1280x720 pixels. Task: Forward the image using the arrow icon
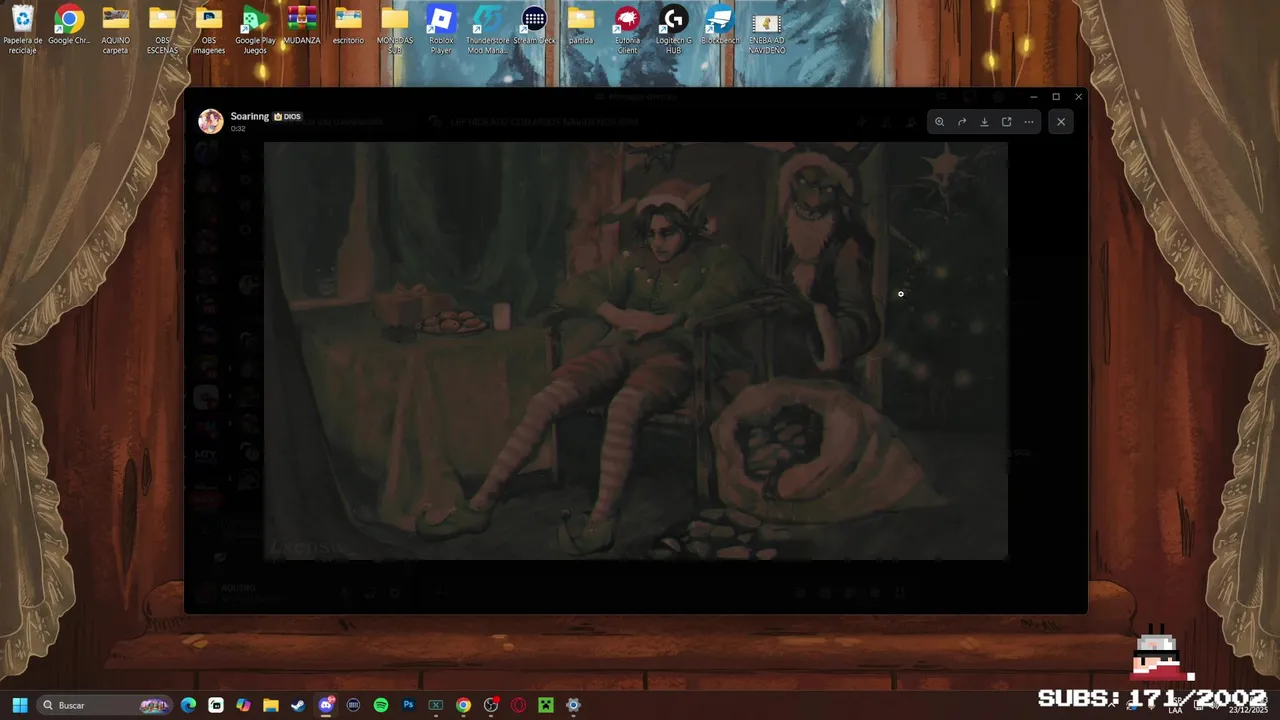962,122
